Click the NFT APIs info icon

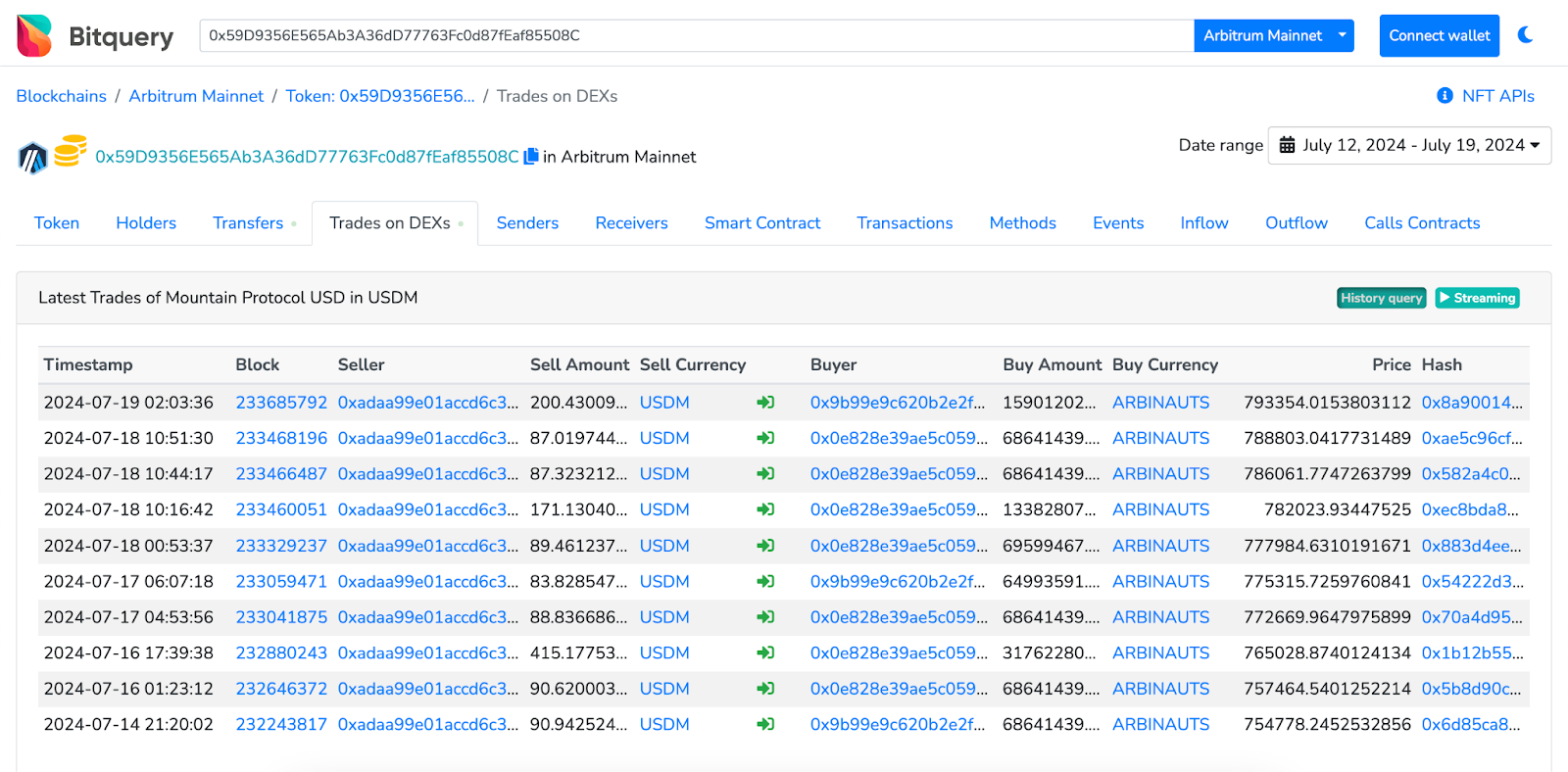point(1445,96)
